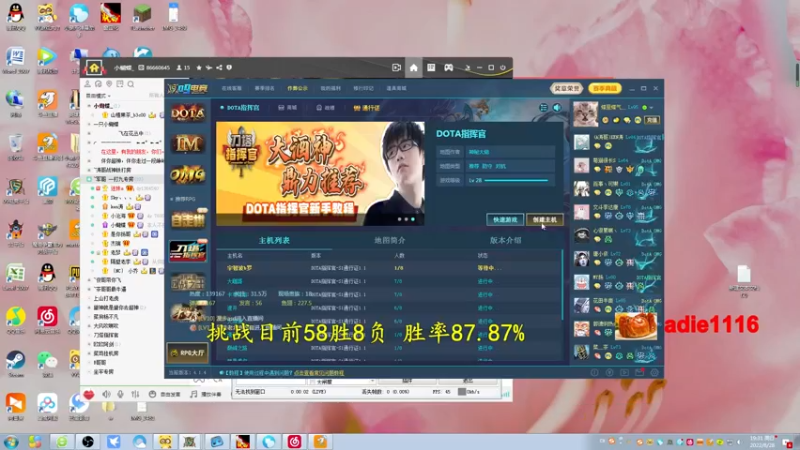Open the user status dropdown arrow next to avatar

(x=652, y=108)
